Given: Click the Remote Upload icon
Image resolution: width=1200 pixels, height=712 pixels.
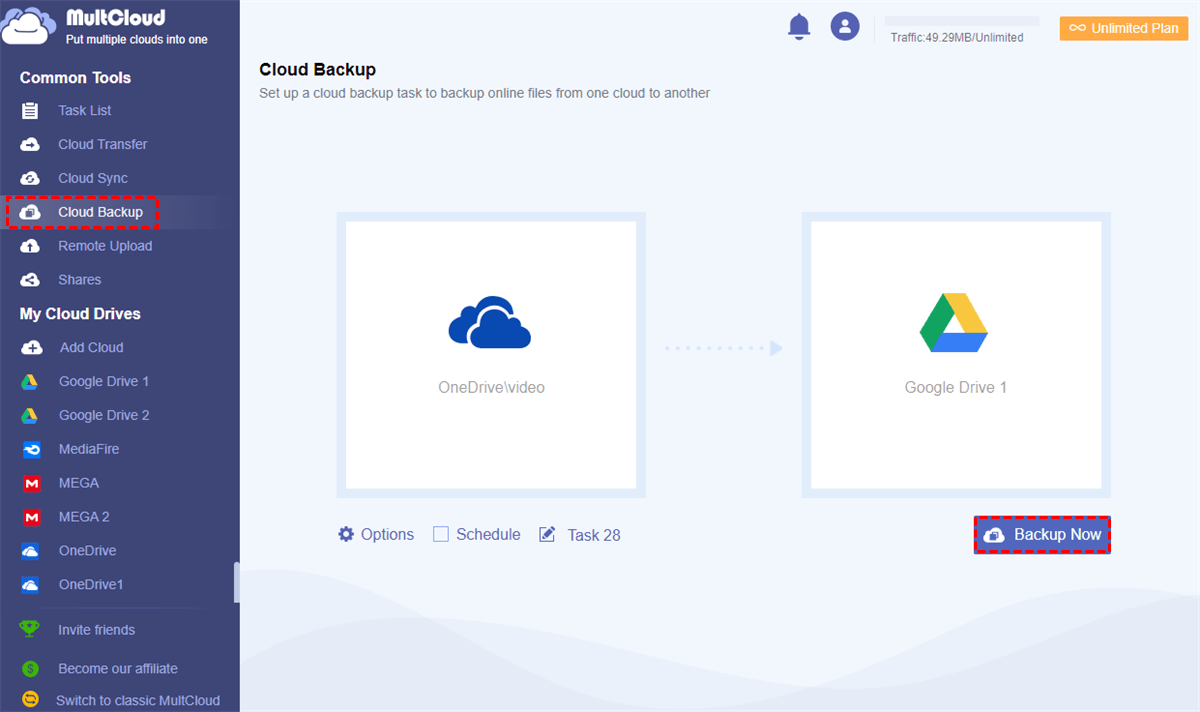Looking at the screenshot, I should [x=30, y=247].
